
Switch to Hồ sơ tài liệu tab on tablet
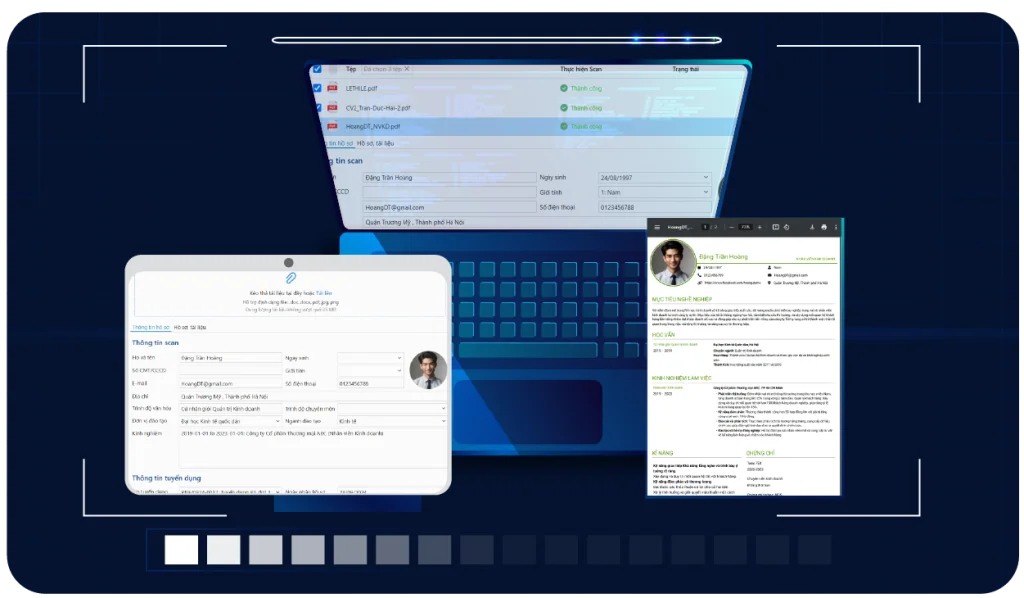point(190,327)
